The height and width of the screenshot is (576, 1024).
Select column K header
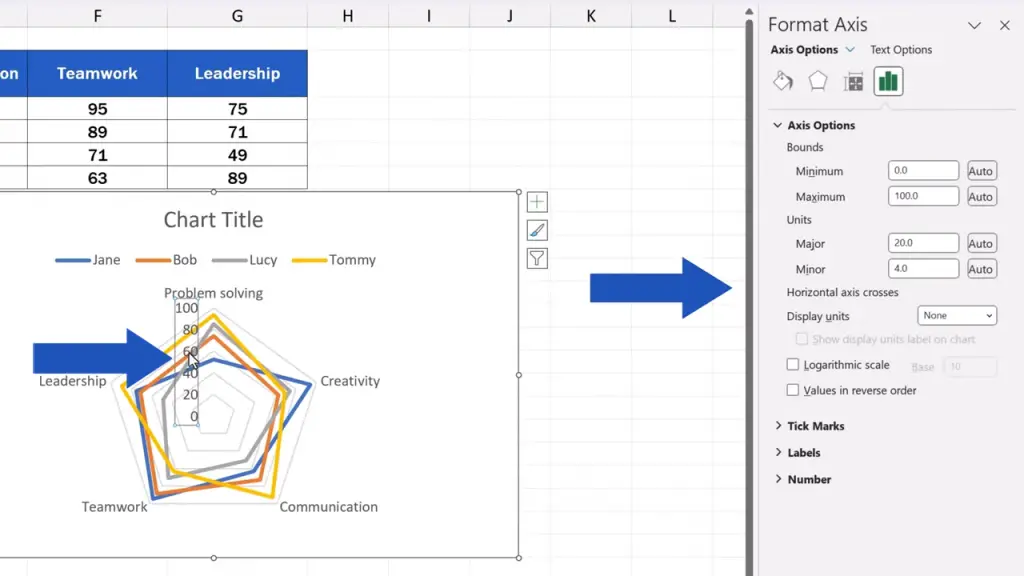click(x=591, y=16)
